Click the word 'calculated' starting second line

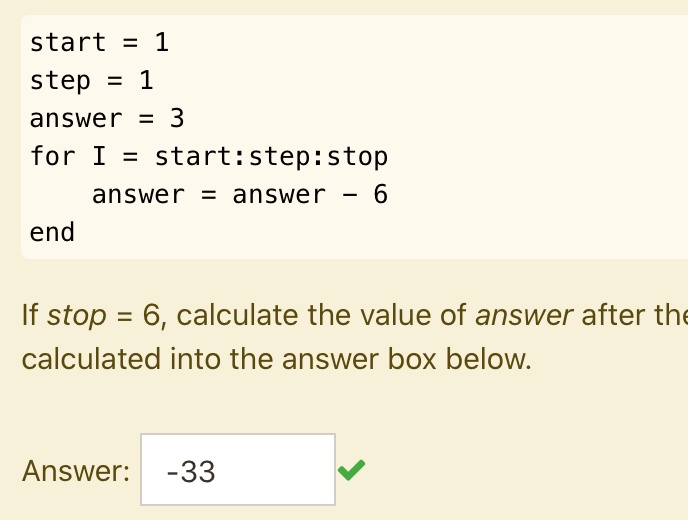coord(92,359)
